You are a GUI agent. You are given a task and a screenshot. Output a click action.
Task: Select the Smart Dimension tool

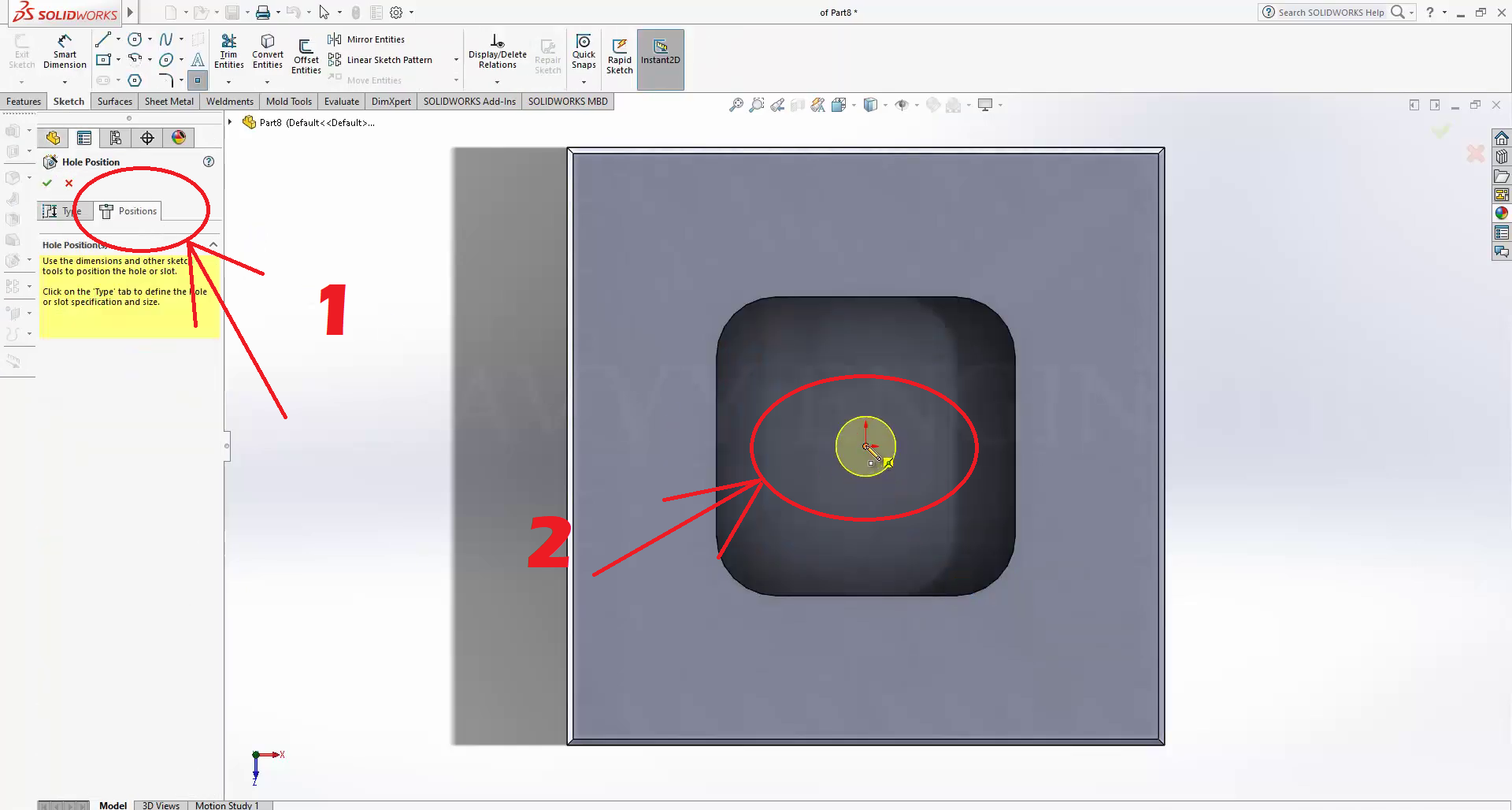tap(65, 52)
